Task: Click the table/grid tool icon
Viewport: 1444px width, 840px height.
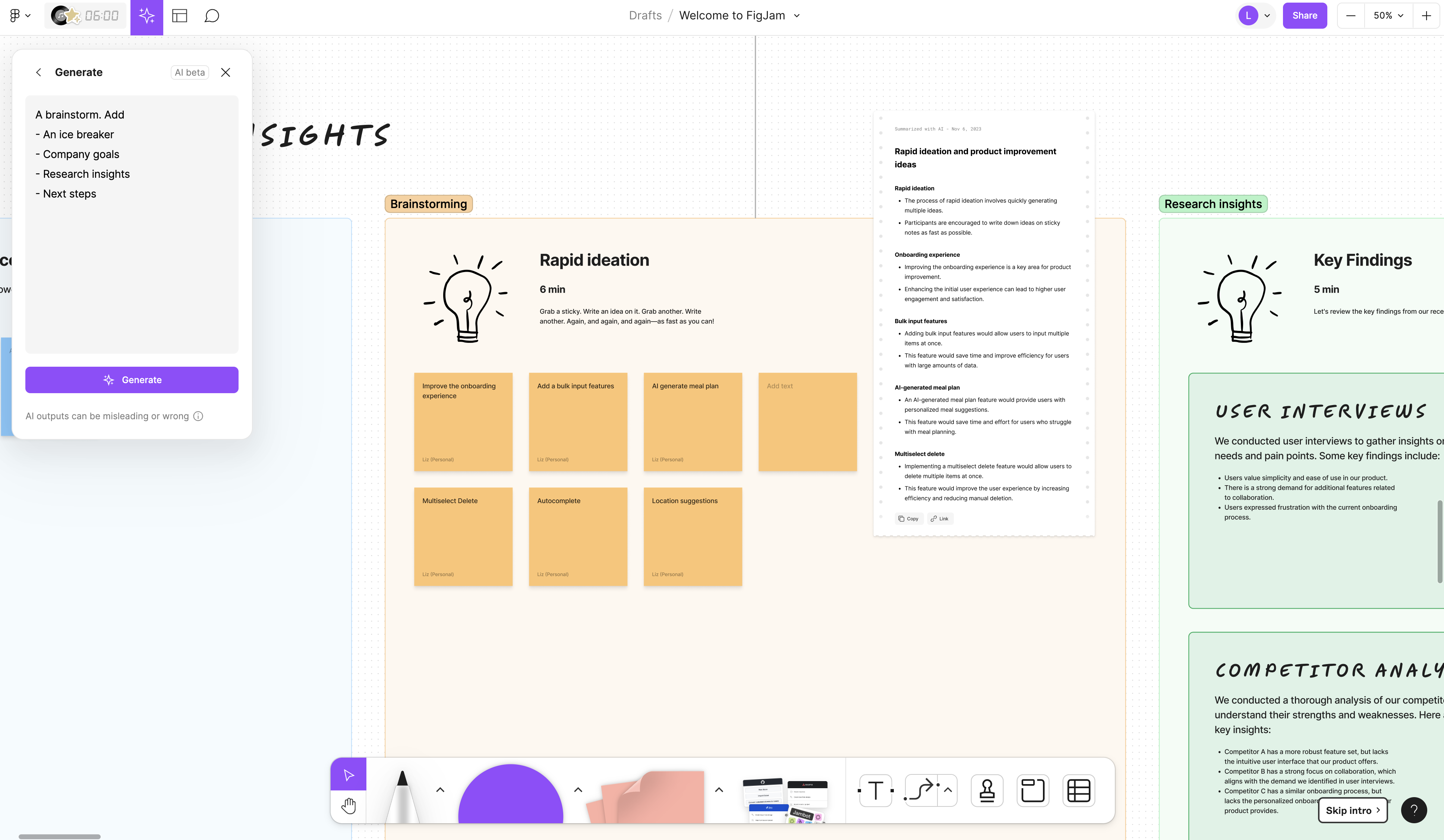Action: tap(1079, 791)
